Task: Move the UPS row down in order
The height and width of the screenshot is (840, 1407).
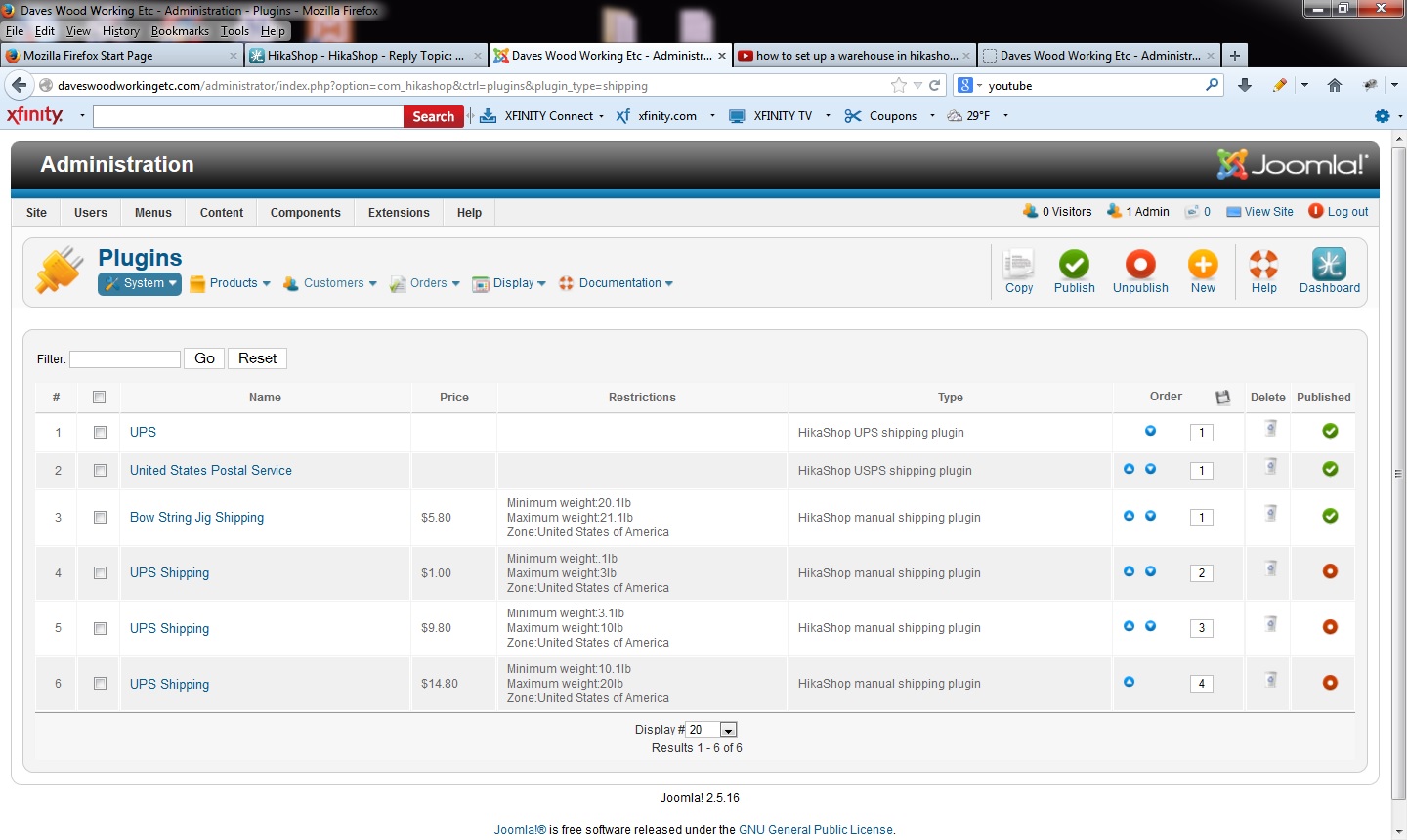Action: click(x=1150, y=431)
